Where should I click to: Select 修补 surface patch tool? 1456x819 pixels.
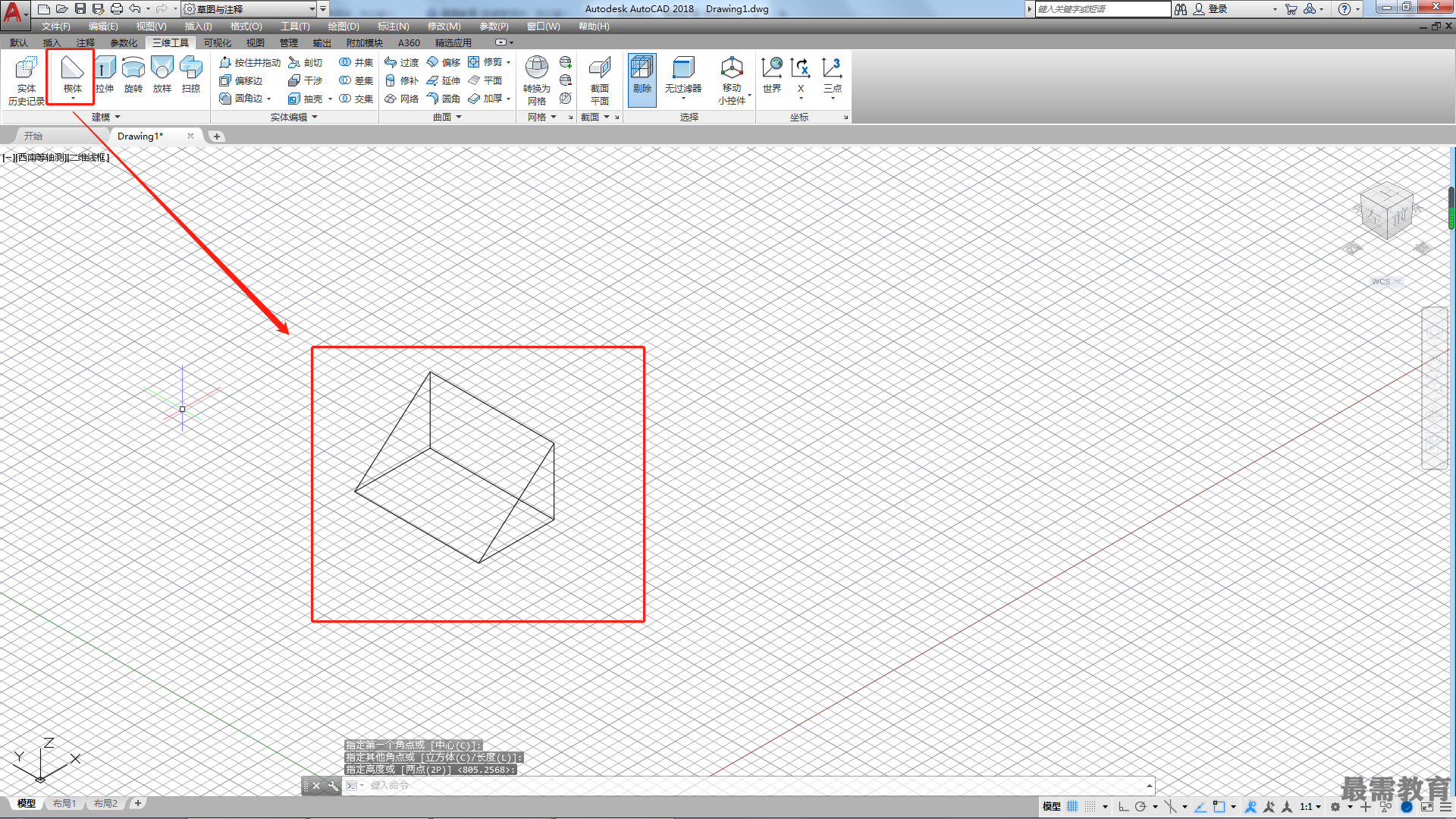point(402,80)
